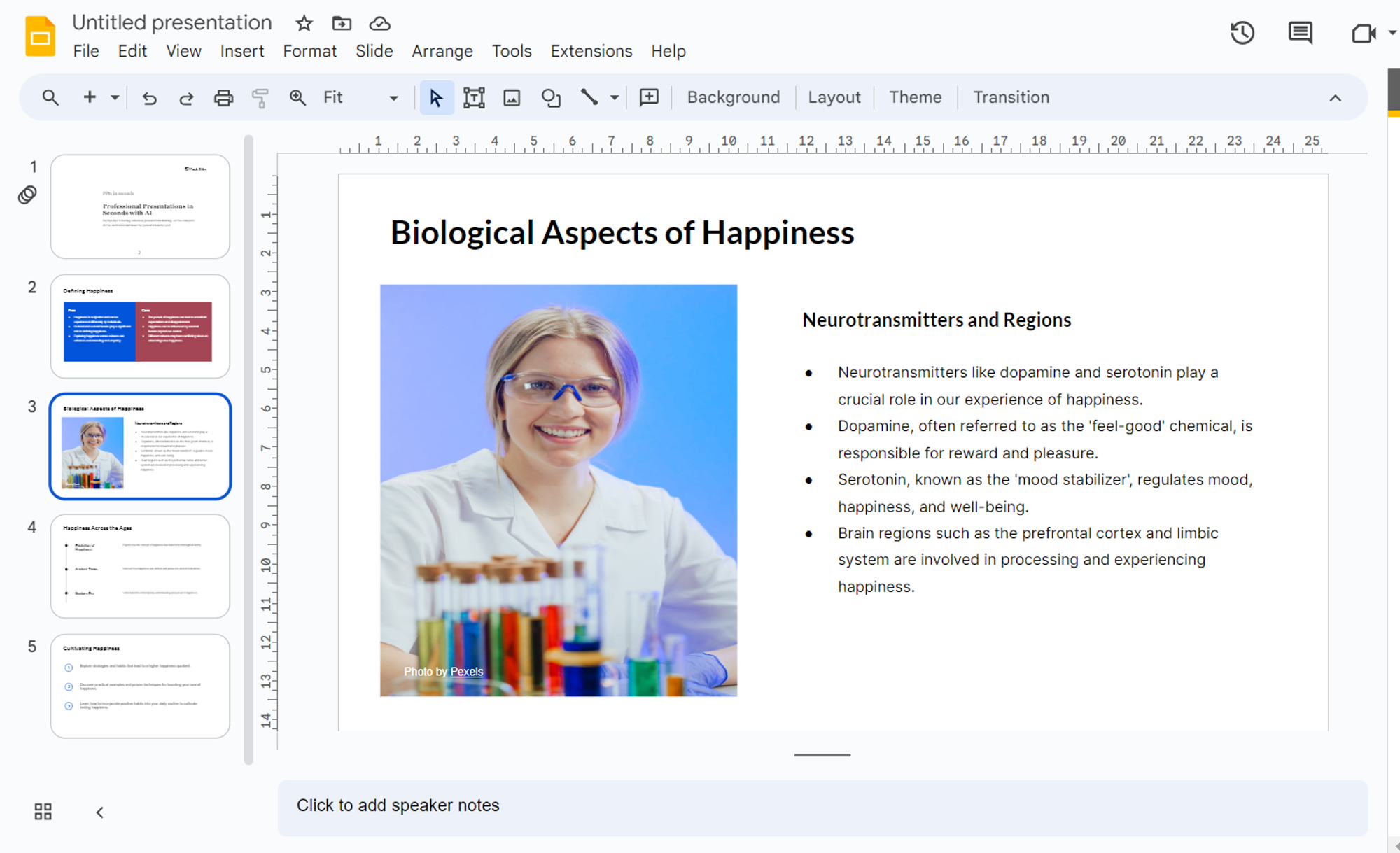Open the View menu
This screenshot has width=1400, height=853.
[183, 51]
